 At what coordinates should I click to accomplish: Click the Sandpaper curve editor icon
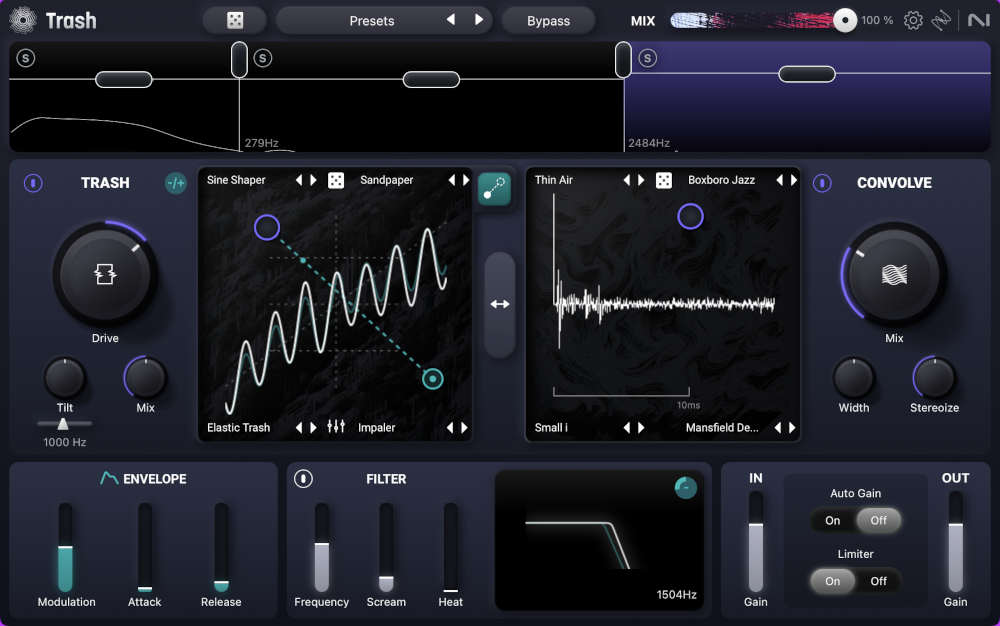(494, 188)
